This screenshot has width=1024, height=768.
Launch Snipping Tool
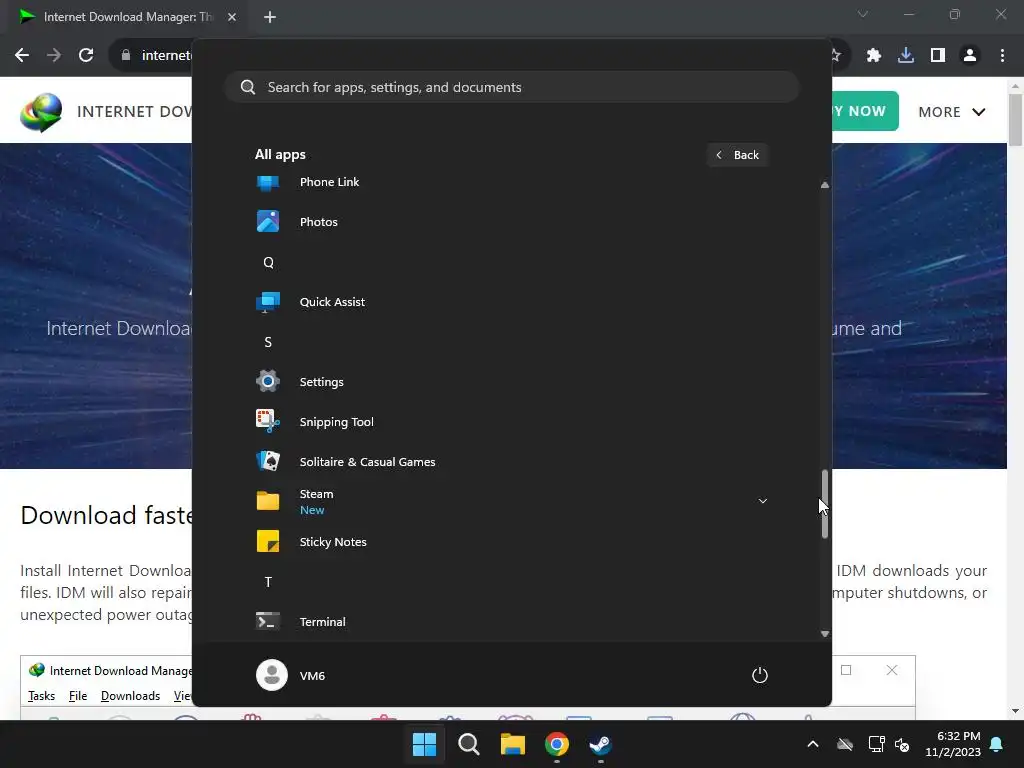tap(511, 422)
